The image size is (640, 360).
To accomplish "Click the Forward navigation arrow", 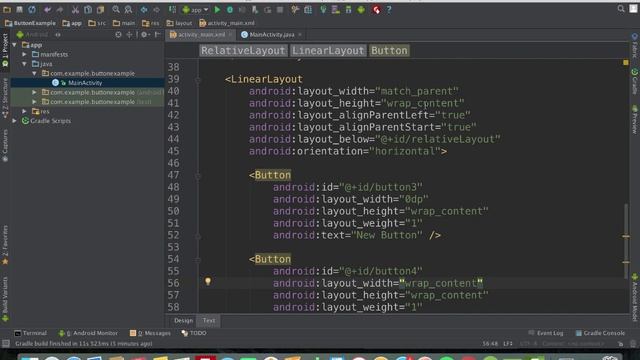I will point(156,9).
